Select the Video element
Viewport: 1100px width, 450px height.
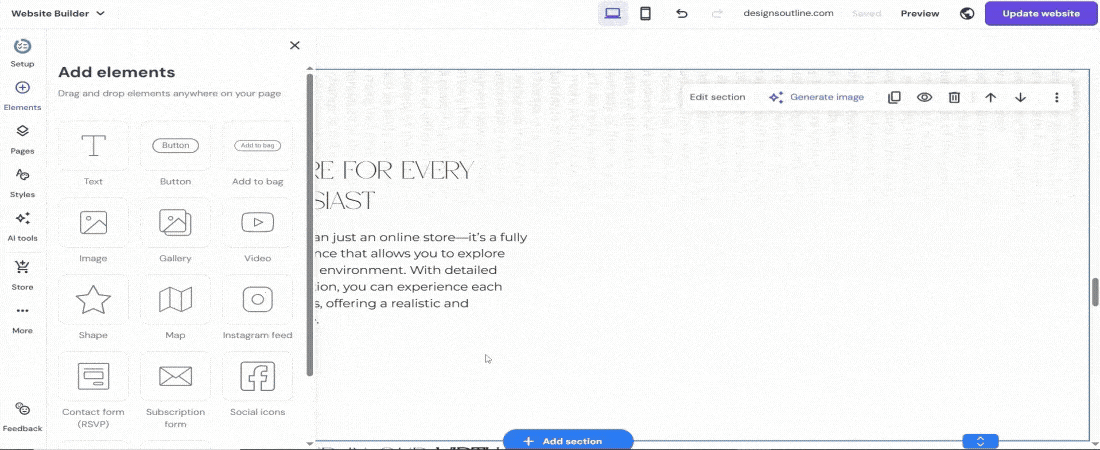click(257, 231)
